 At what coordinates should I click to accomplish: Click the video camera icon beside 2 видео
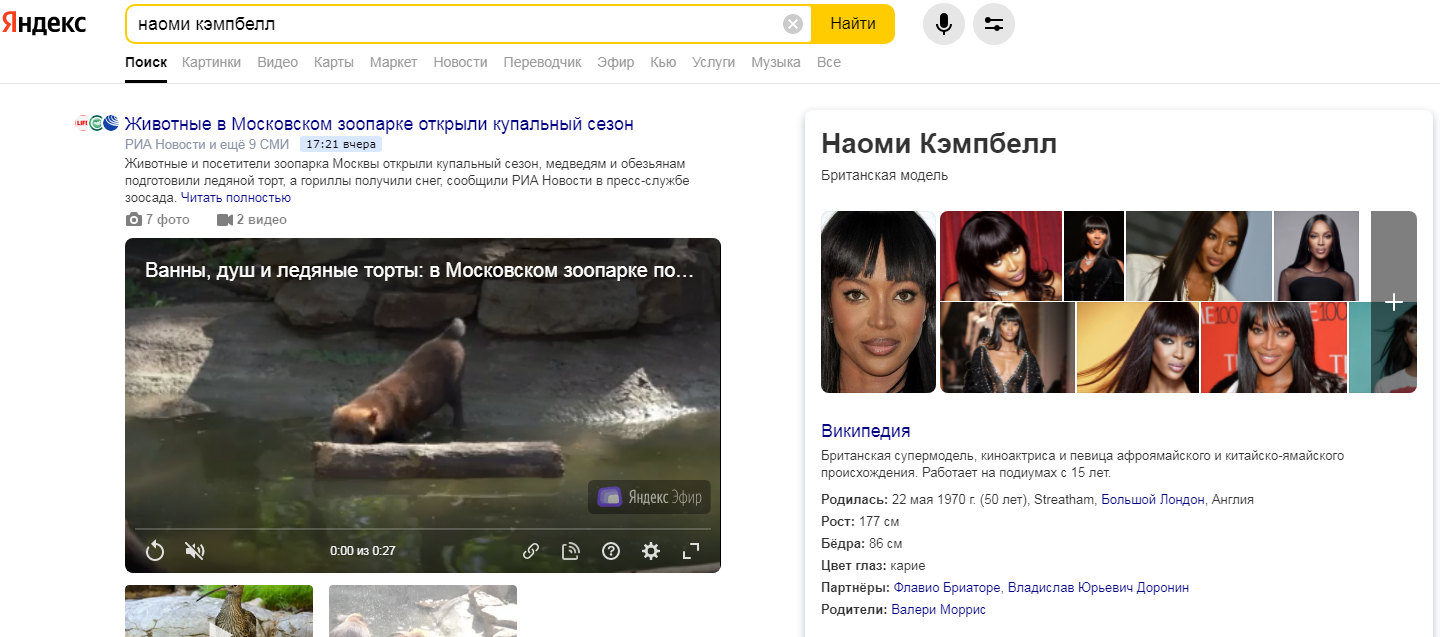(x=225, y=219)
